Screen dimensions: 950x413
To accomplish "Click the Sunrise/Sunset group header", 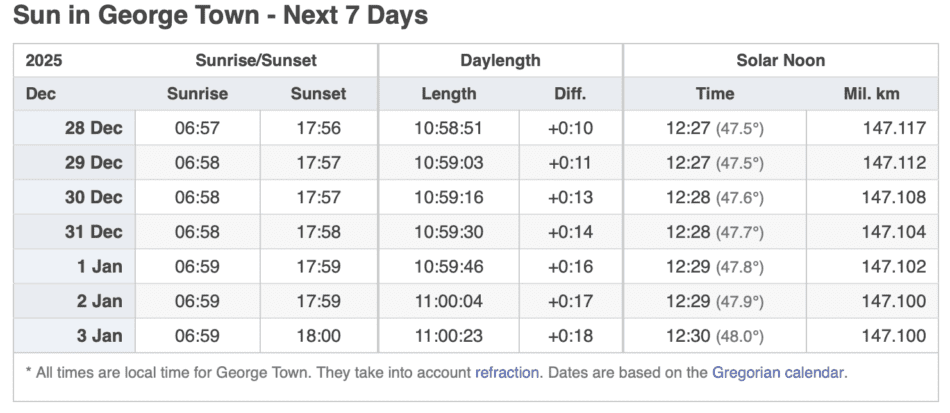I will (257, 60).
